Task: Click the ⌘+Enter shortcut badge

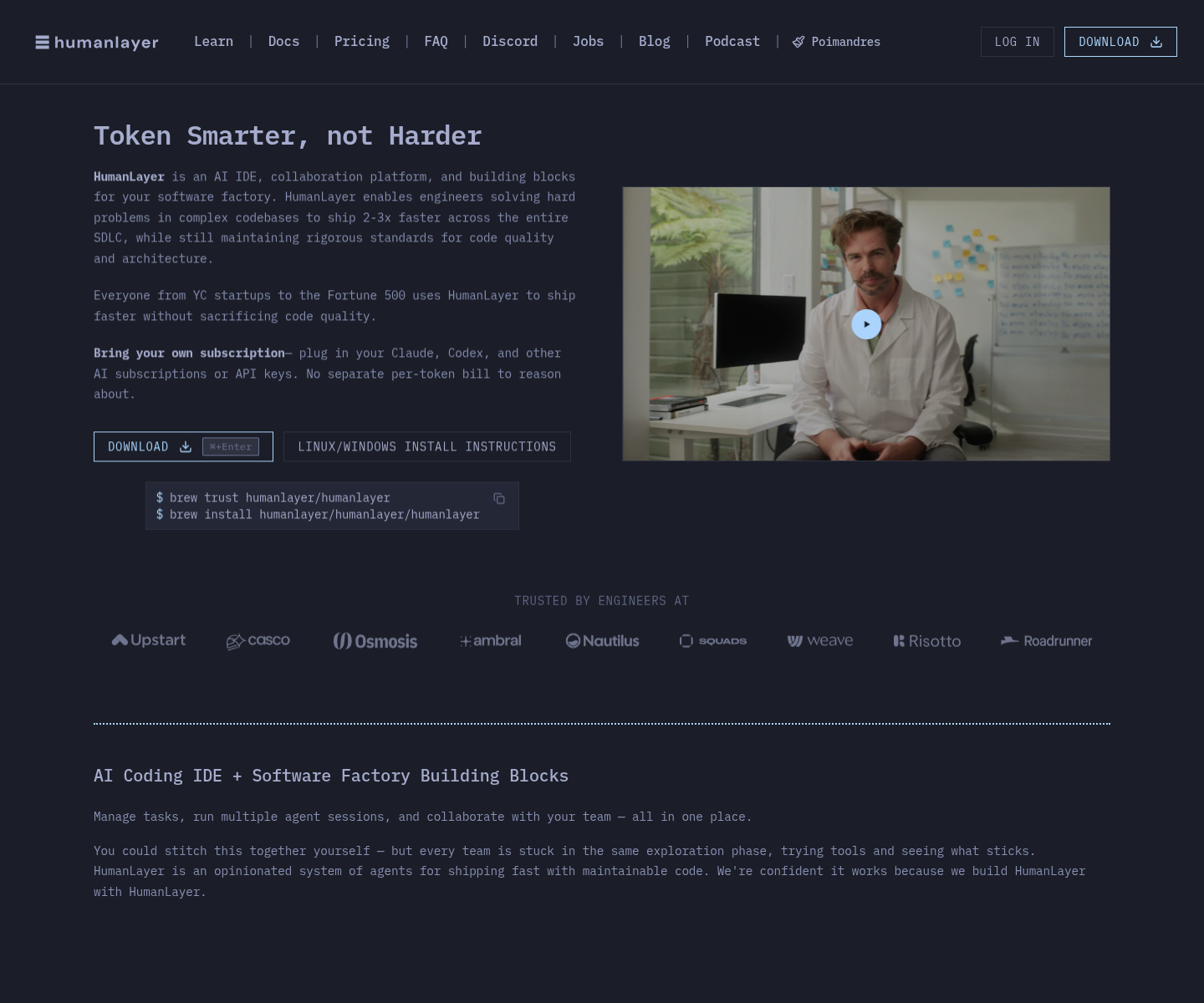Action: 231,446
